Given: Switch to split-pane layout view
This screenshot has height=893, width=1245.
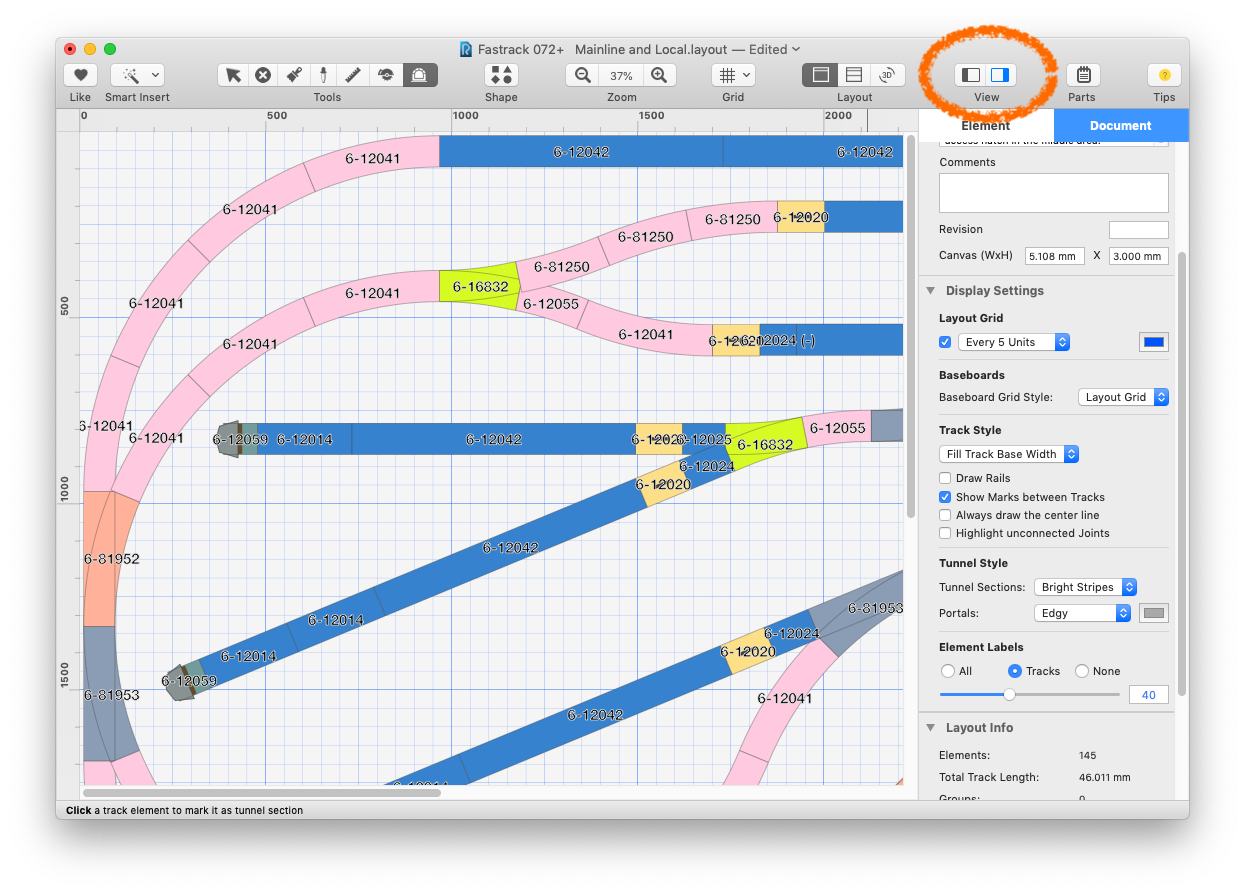Looking at the screenshot, I should coord(854,75).
